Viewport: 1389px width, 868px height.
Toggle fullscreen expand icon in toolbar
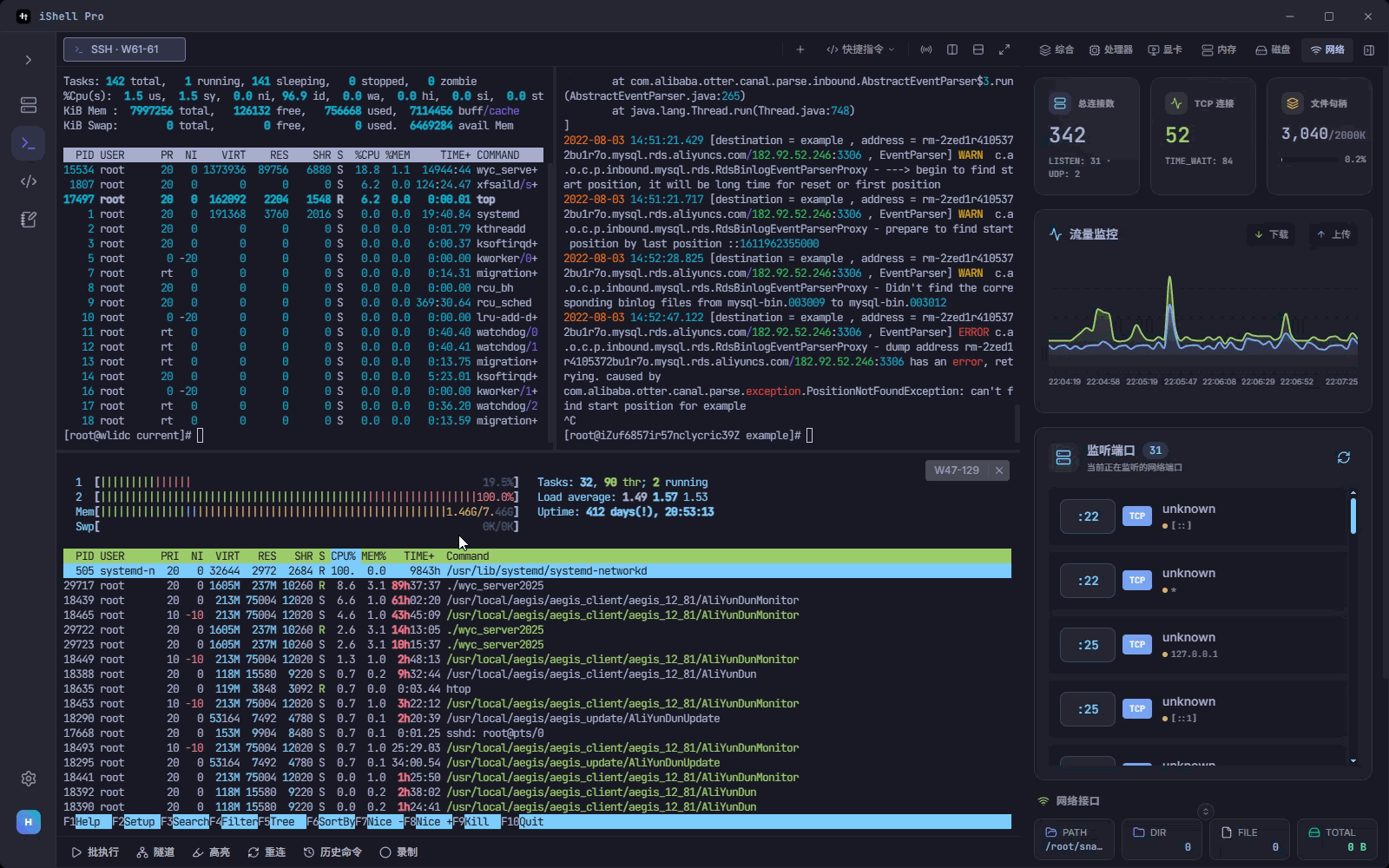tap(1004, 49)
